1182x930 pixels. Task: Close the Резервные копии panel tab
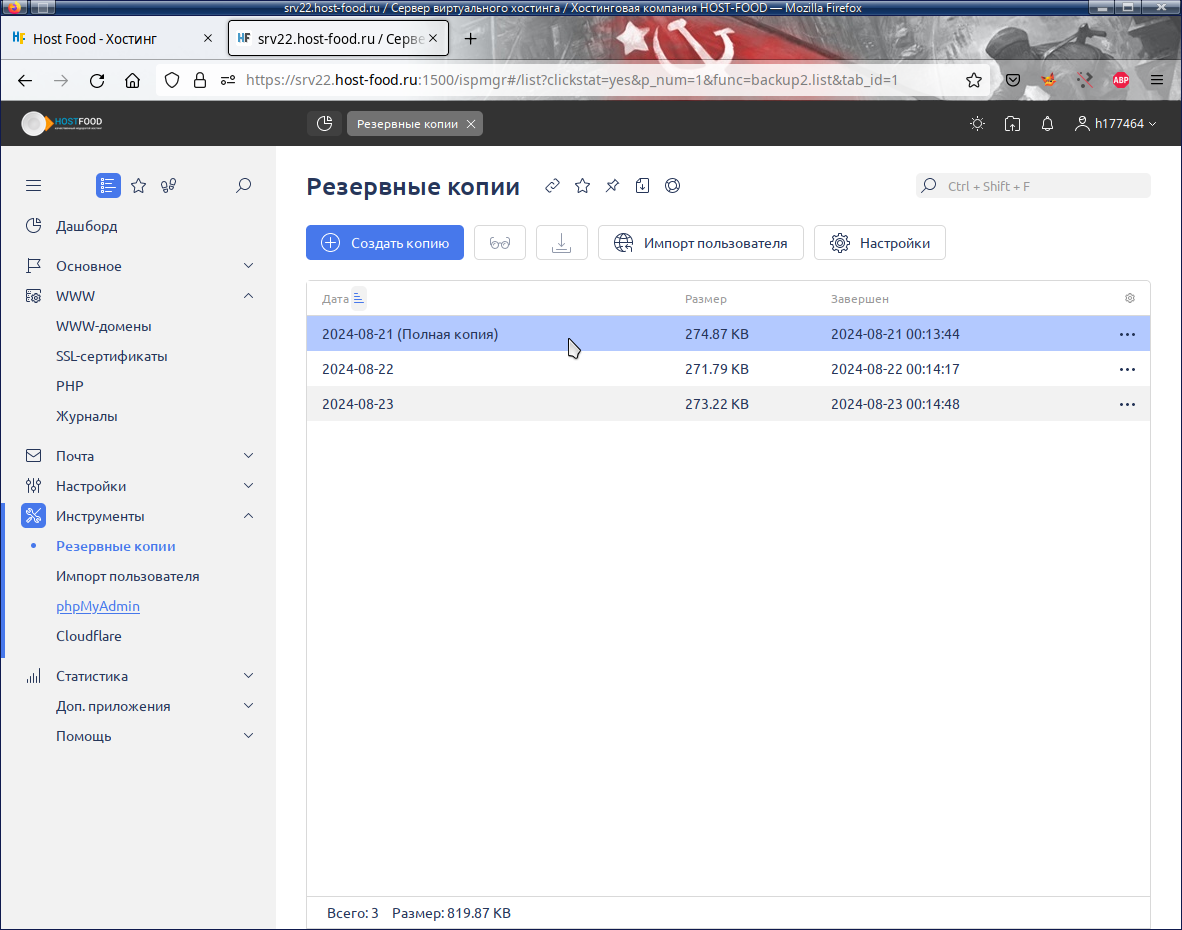tap(471, 124)
